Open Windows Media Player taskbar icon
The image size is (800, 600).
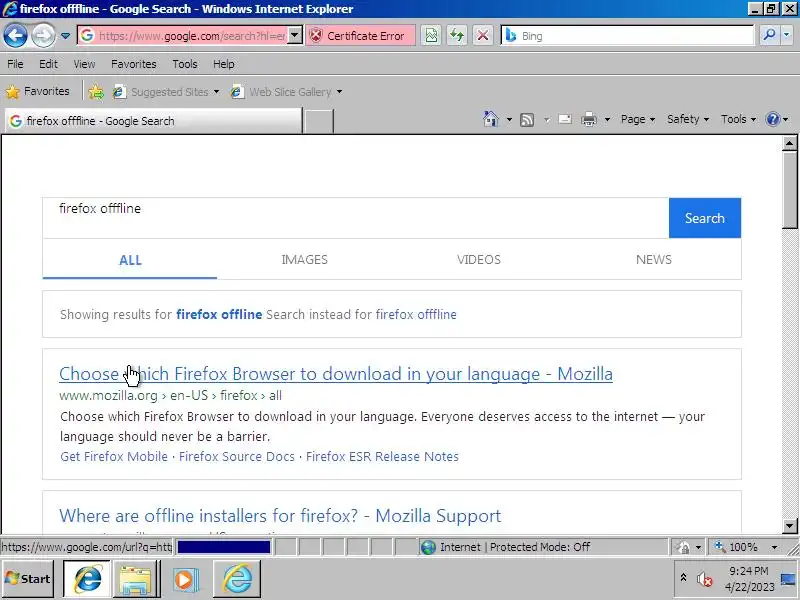(185, 579)
